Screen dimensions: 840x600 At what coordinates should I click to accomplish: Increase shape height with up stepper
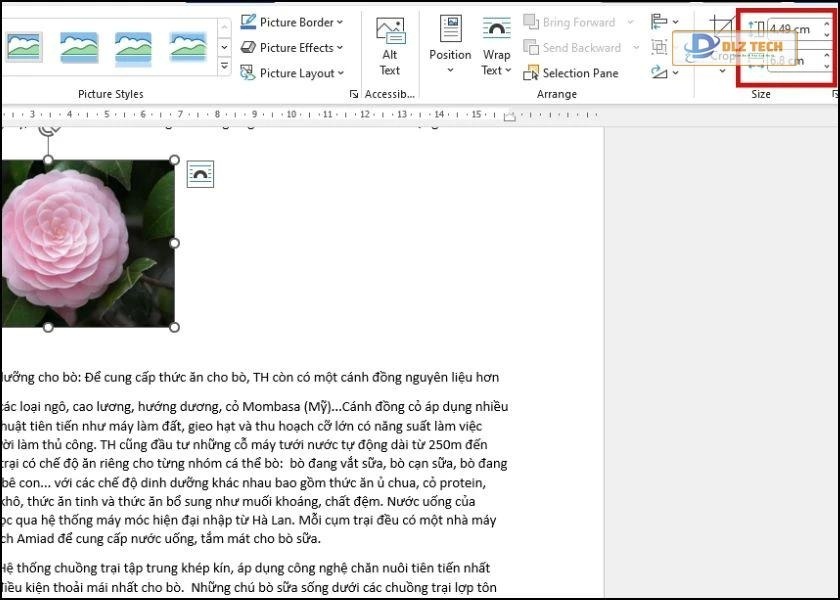click(826, 24)
